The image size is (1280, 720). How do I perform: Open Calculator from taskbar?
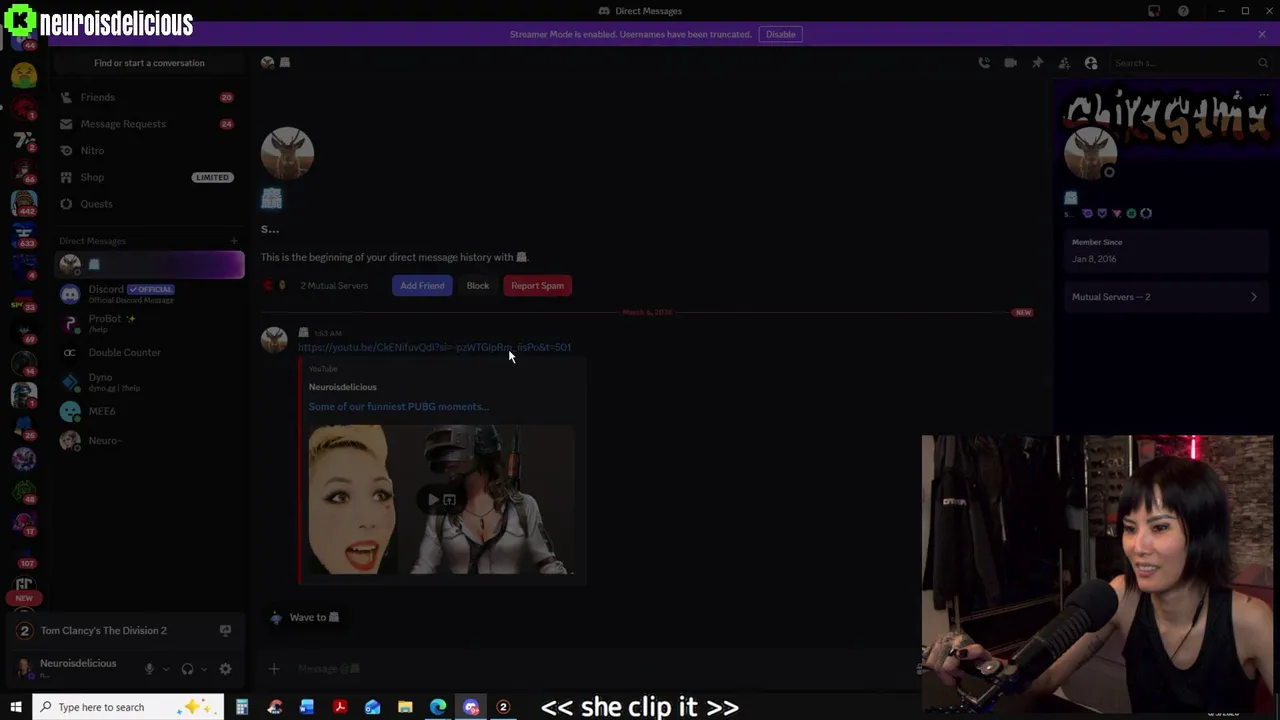pyautogui.click(x=241, y=707)
